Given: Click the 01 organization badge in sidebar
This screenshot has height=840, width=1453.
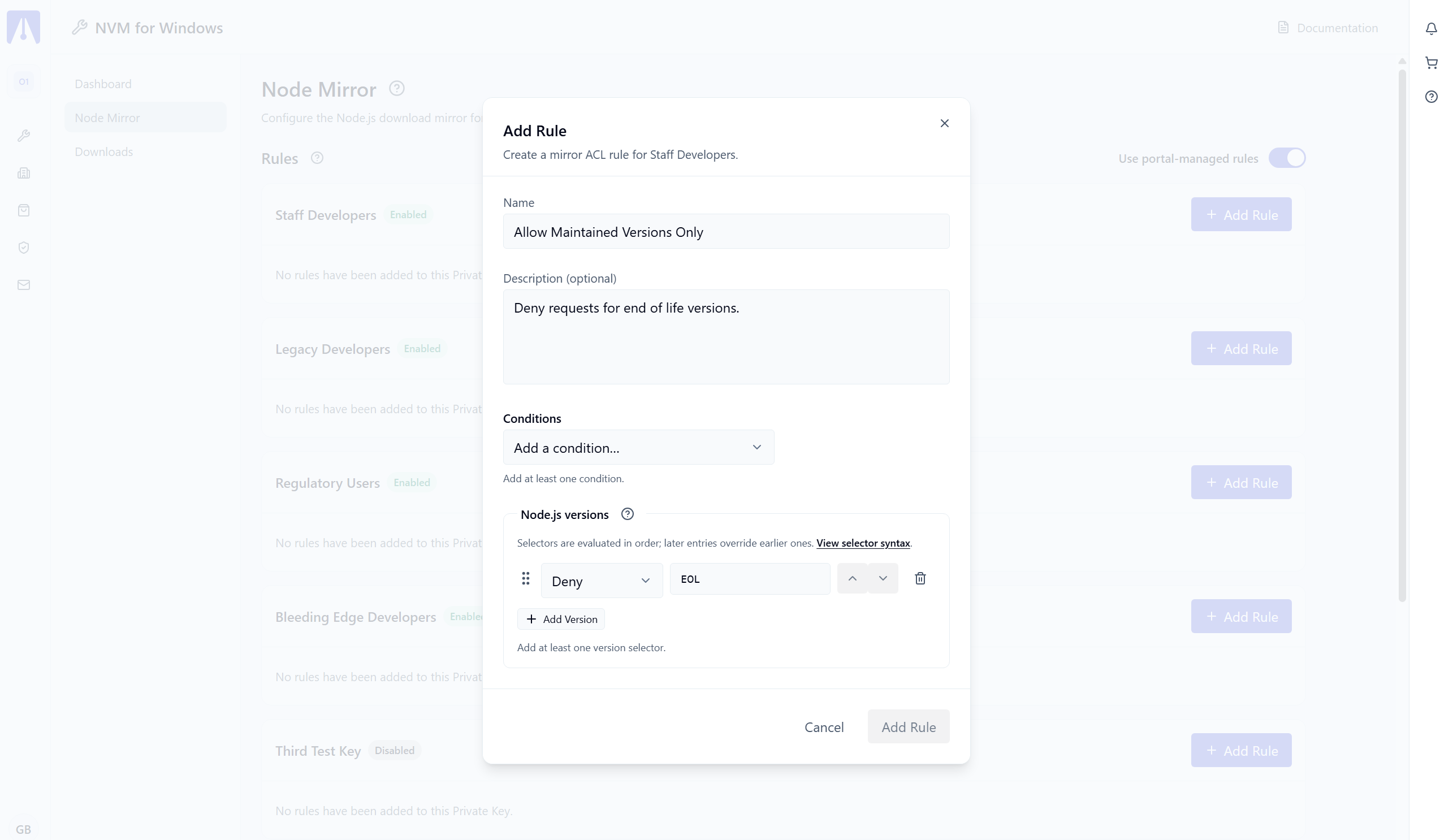Looking at the screenshot, I should [x=24, y=81].
